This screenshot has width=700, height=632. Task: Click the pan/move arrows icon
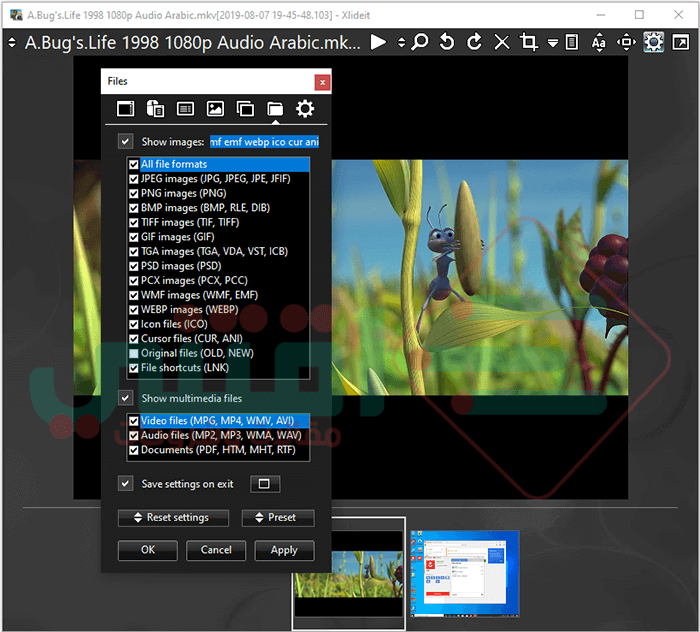[x=626, y=43]
